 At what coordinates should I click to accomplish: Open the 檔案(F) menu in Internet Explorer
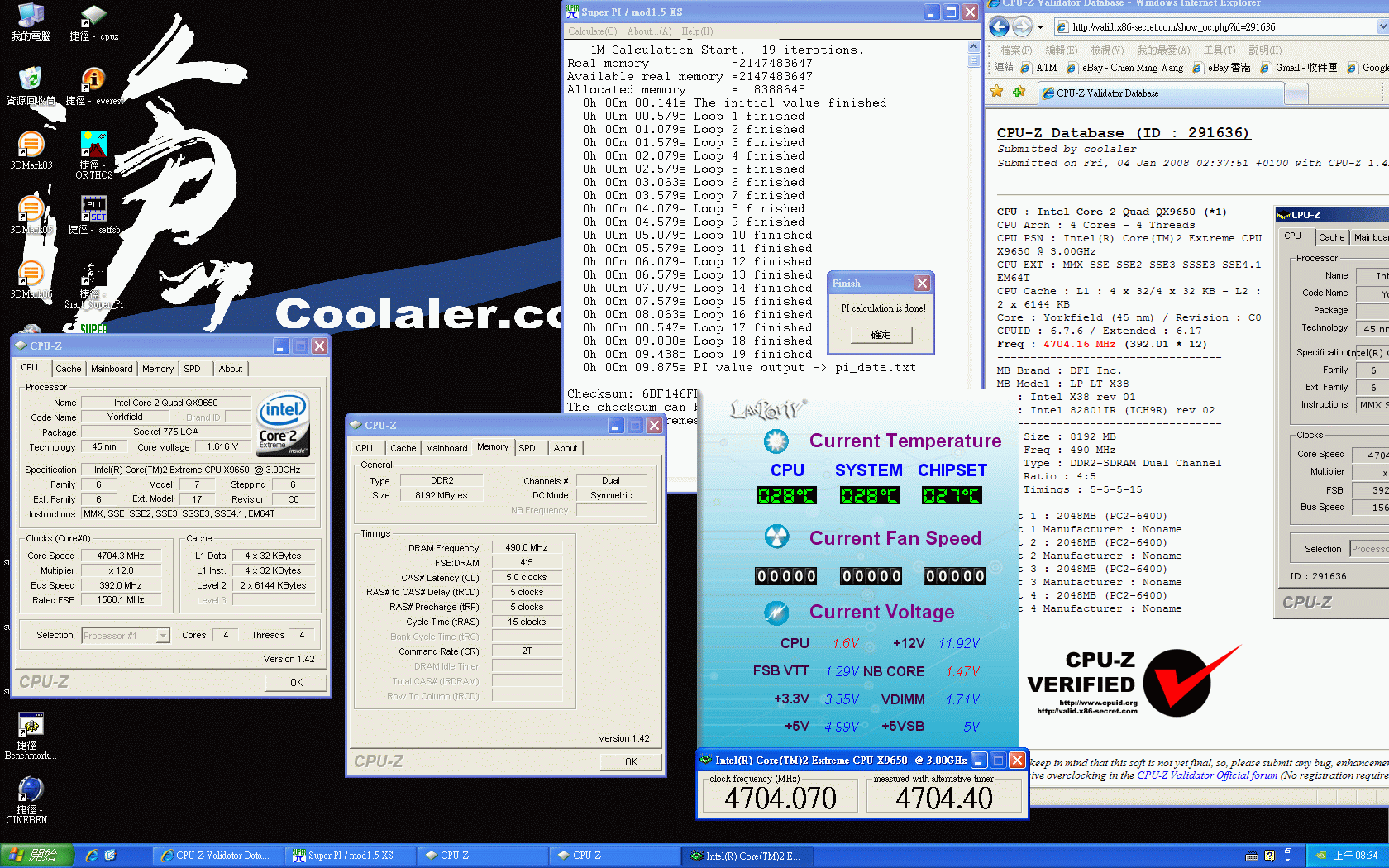click(1016, 50)
